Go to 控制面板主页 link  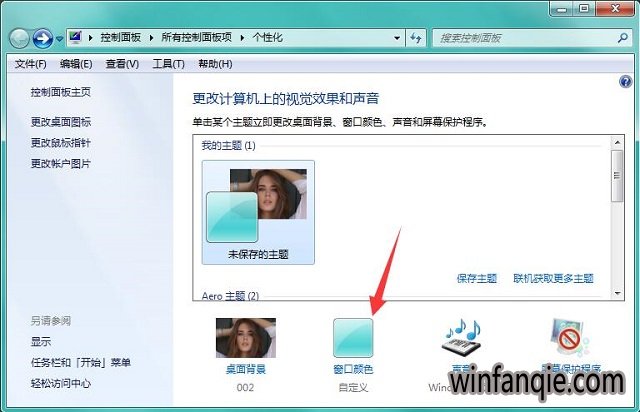pos(61,92)
